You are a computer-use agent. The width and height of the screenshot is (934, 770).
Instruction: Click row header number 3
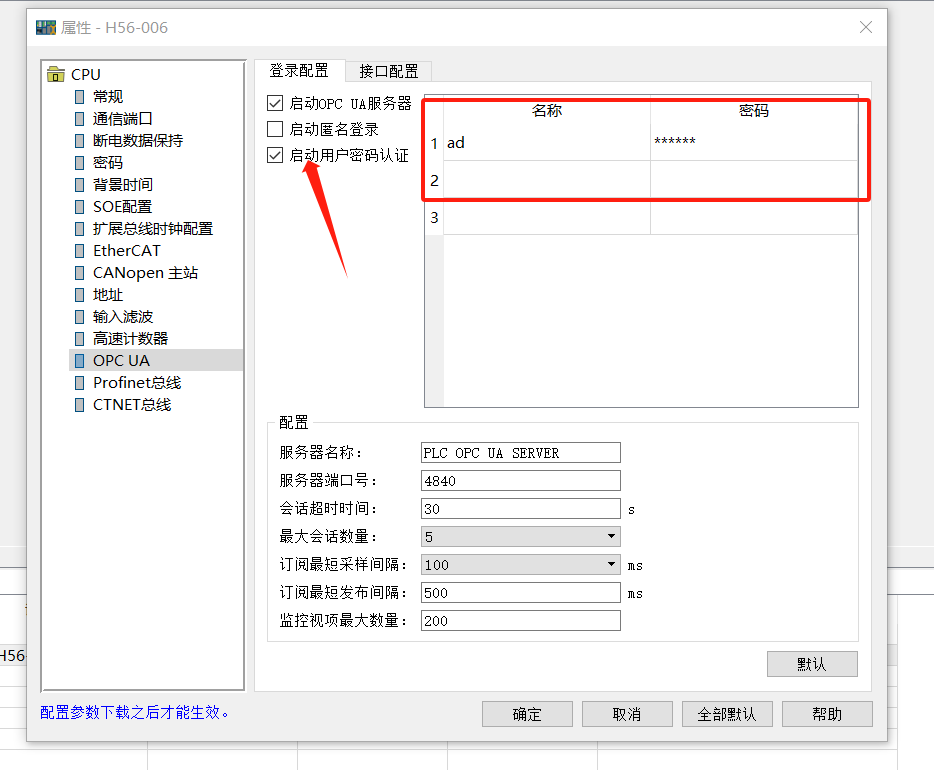click(434, 217)
